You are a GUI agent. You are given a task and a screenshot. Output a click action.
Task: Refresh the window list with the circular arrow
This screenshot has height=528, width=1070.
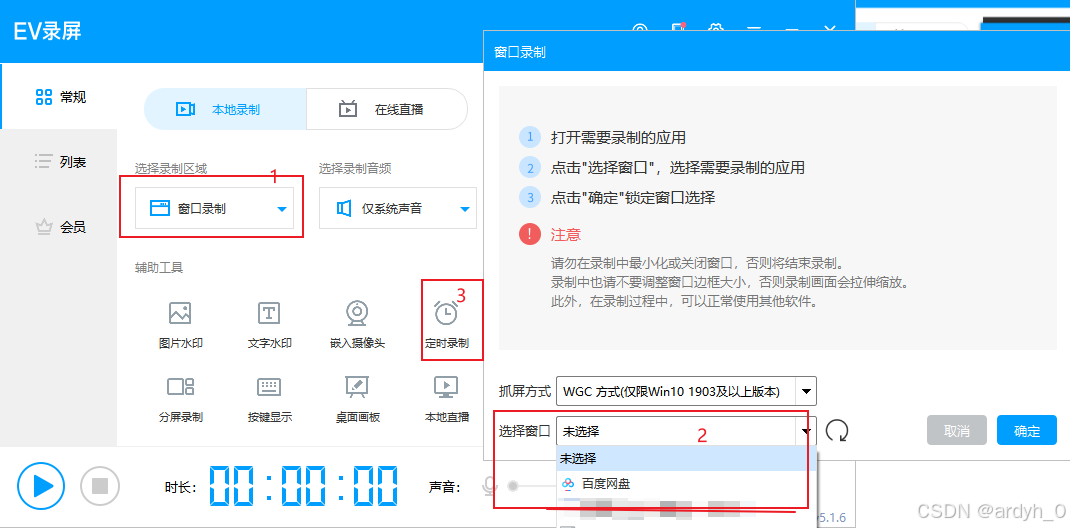(837, 430)
